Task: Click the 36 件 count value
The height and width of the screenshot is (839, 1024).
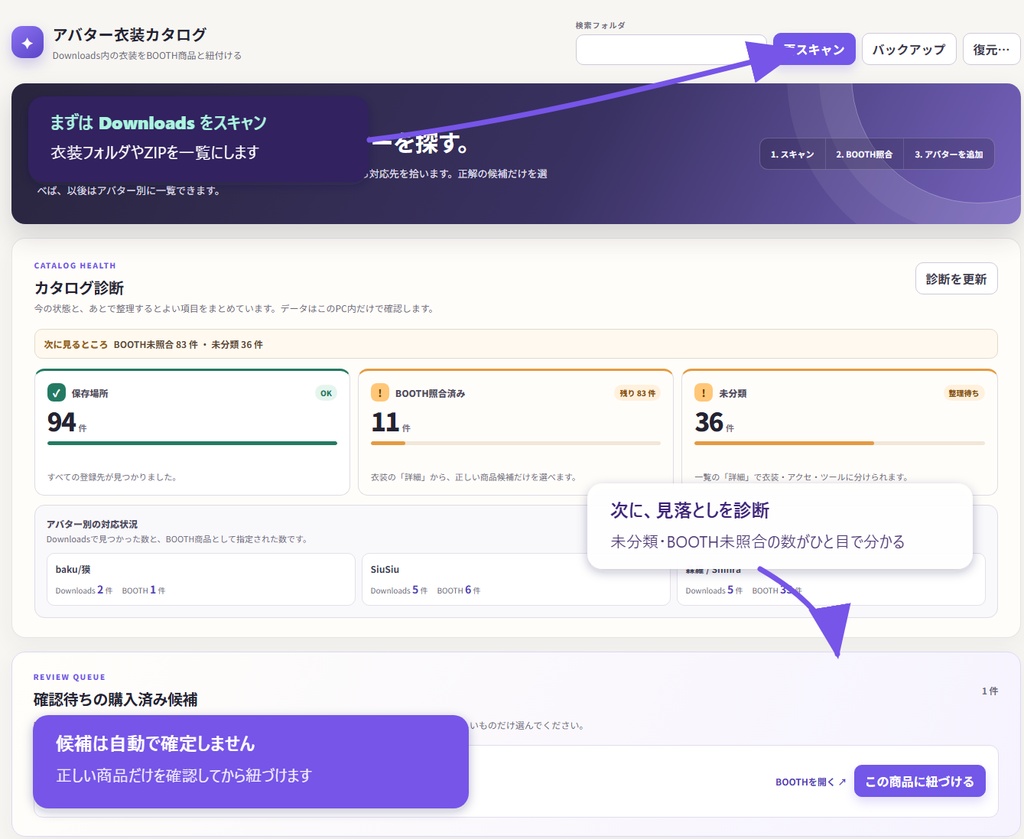Action: coord(714,422)
